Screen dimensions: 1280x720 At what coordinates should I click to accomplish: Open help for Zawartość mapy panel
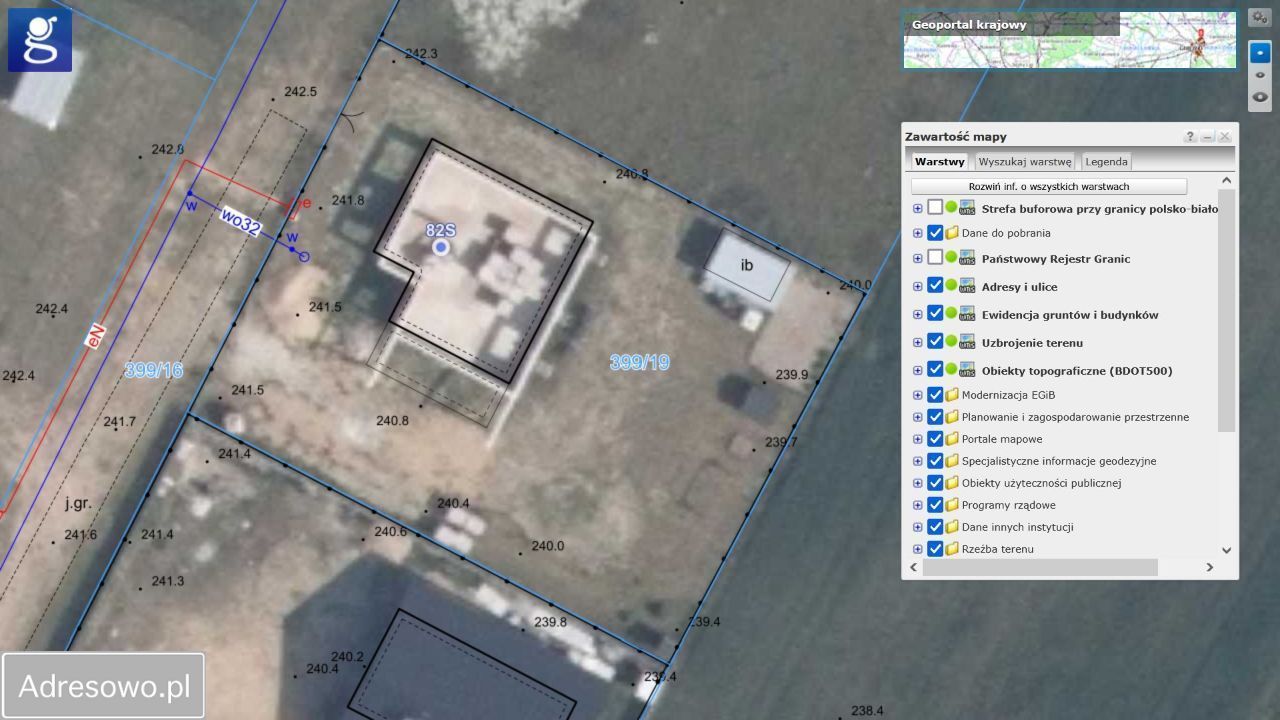click(1191, 137)
